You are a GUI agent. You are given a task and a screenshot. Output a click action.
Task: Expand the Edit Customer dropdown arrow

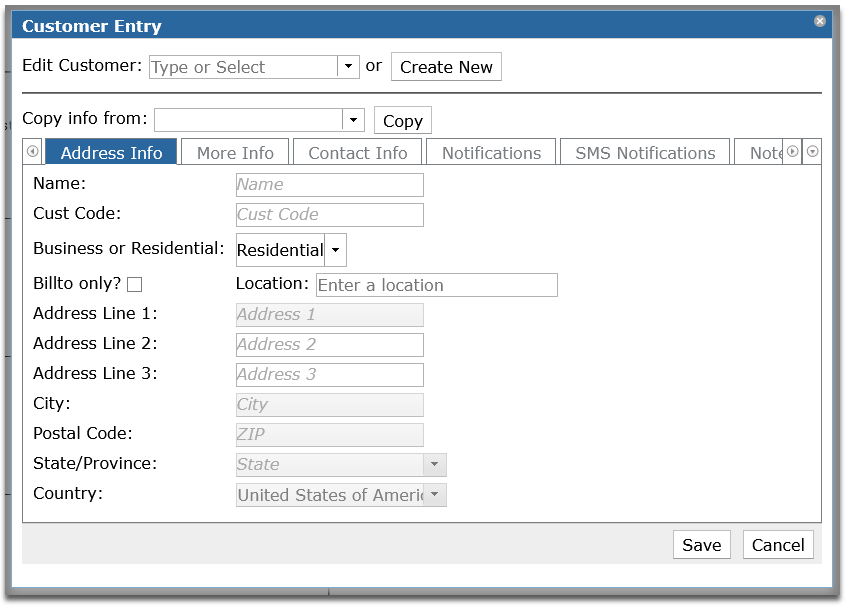(x=349, y=67)
